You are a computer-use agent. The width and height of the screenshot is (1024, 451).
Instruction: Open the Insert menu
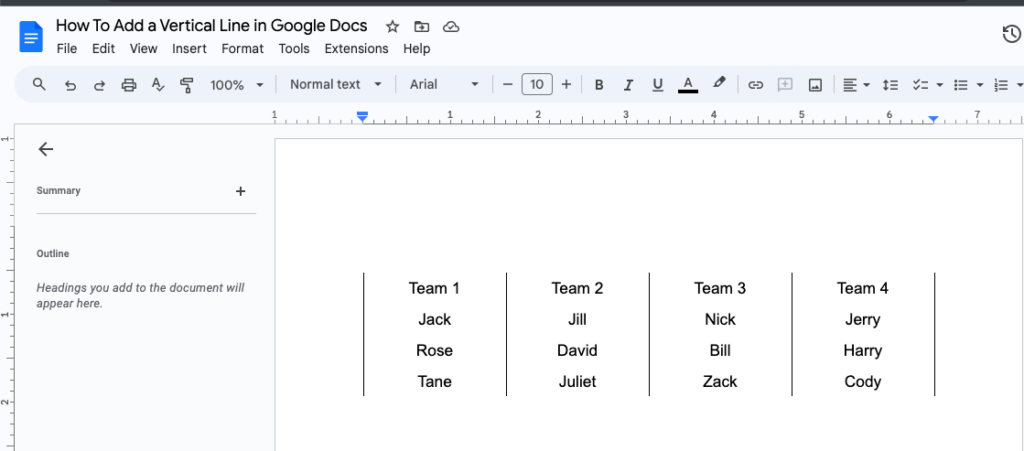pyautogui.click(x=189, y=48)
